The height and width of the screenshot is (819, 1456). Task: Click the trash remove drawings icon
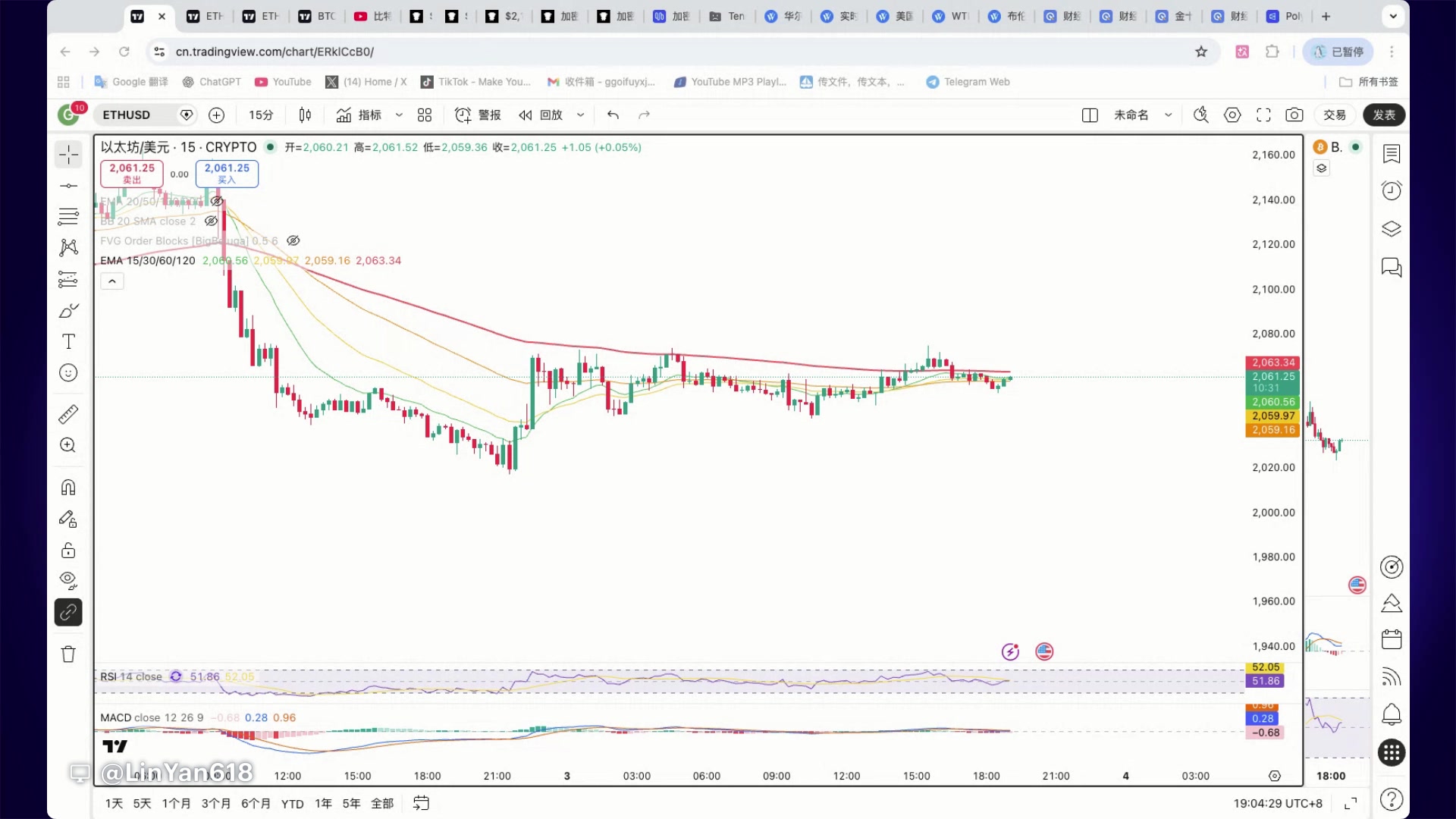pos(68,654)
